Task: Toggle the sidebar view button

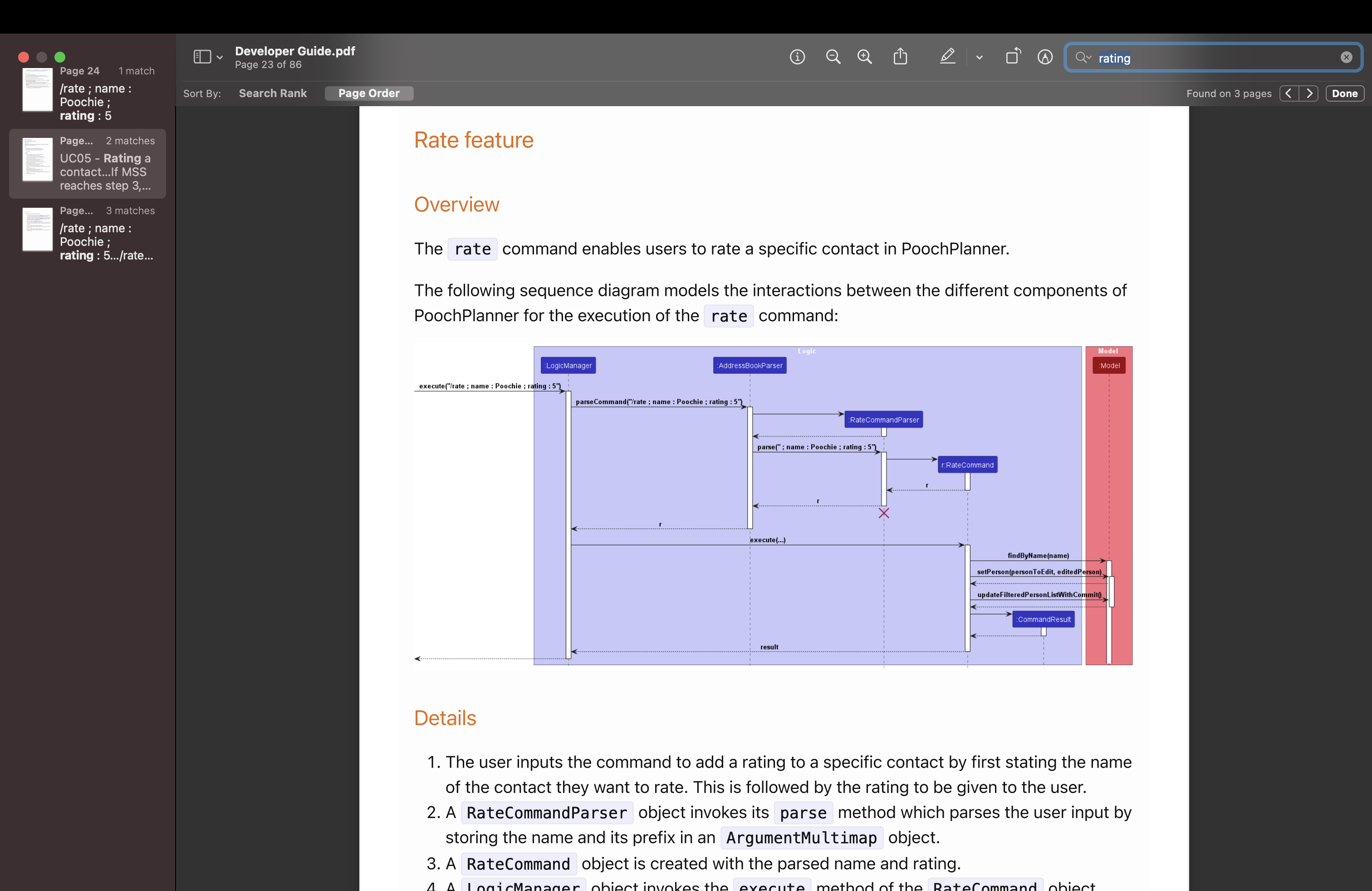Action: pos(202,57)
